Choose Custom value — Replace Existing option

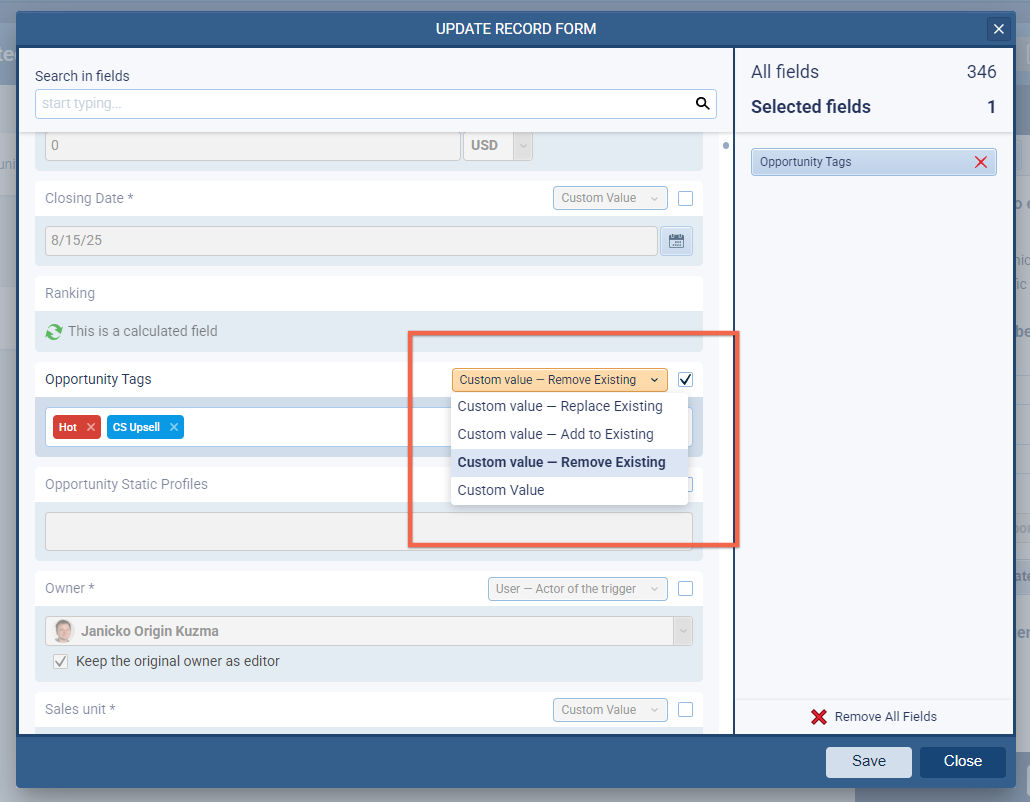click(x=560, y=406)
